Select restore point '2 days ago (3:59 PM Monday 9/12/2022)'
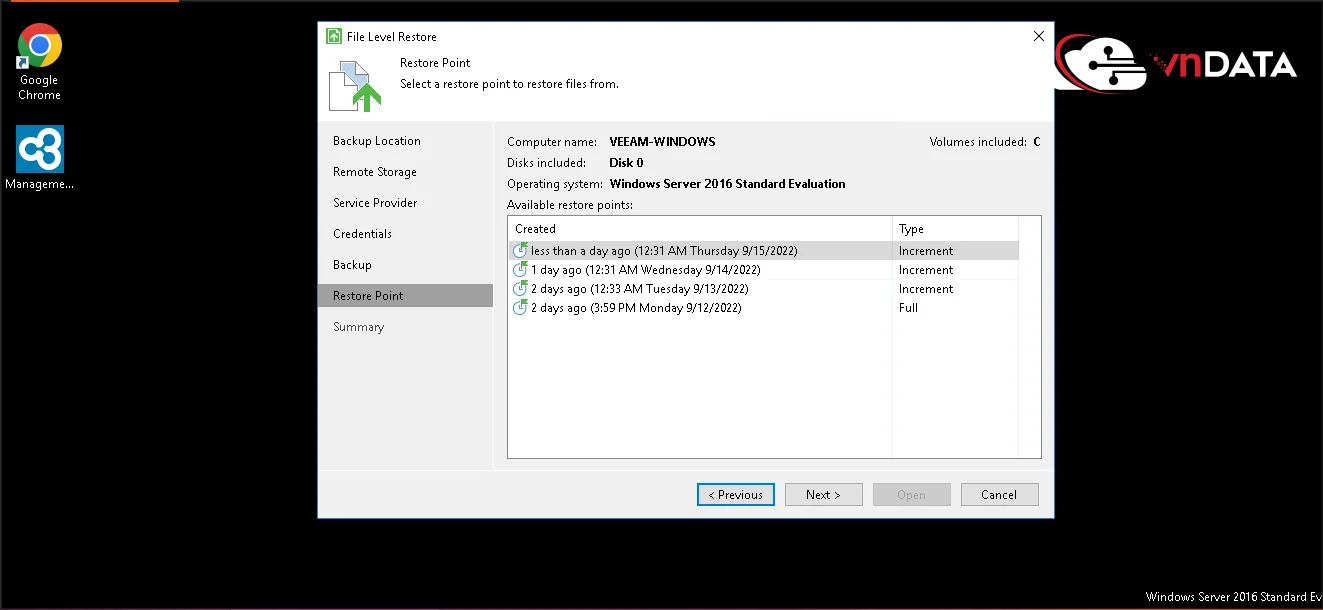This screenshot has height=610, width=1323. pos(763,308)
